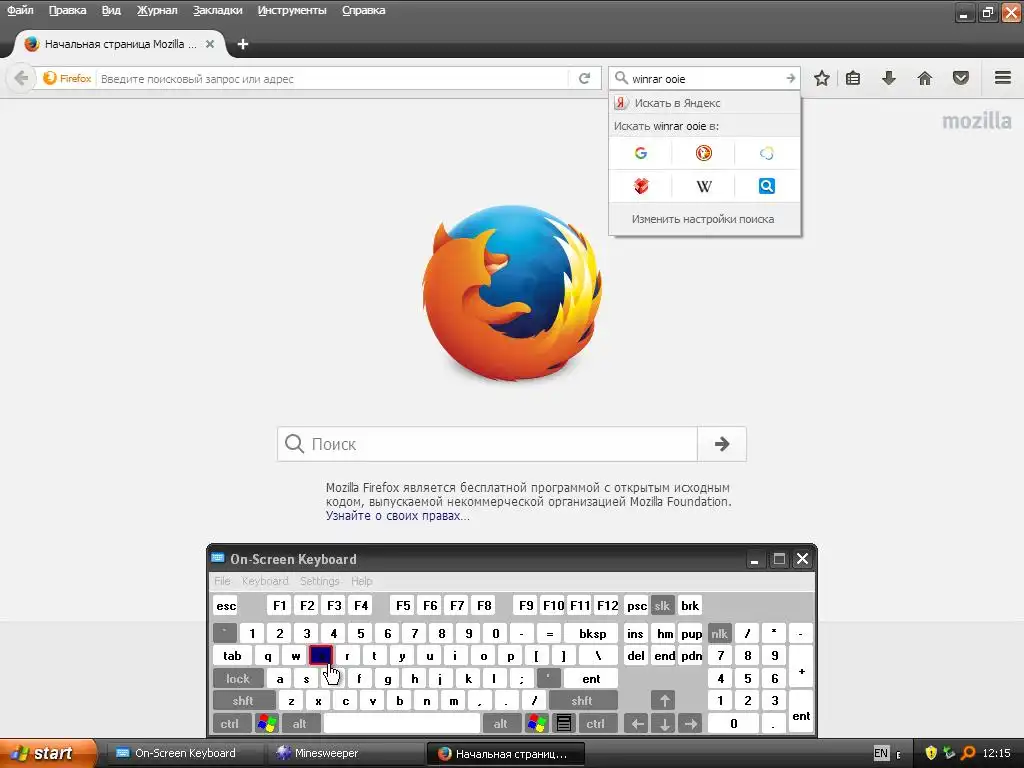Bookmark this page with the star icon
The image size is (1024, 768).
tap(822, 78)
